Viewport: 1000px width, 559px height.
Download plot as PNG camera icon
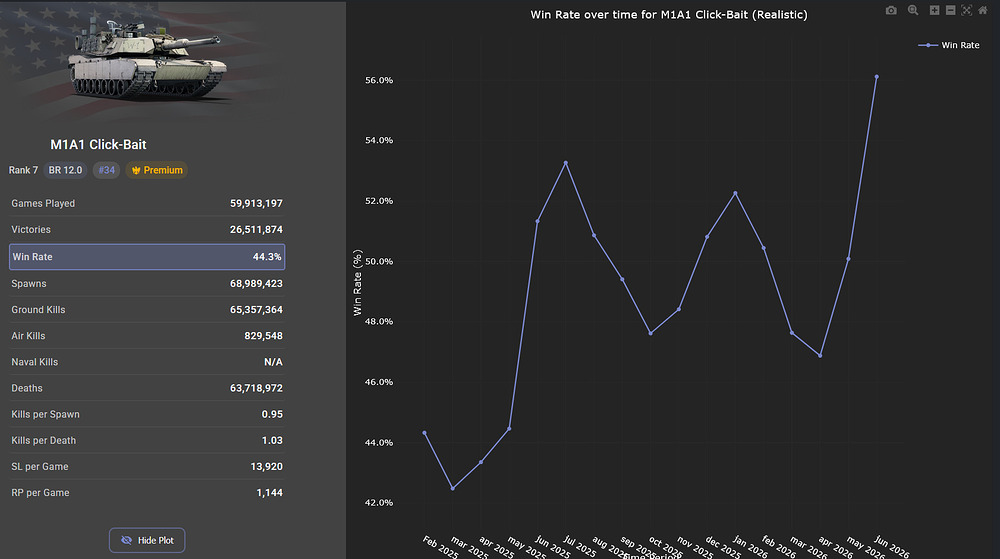[x=891, y=10]
